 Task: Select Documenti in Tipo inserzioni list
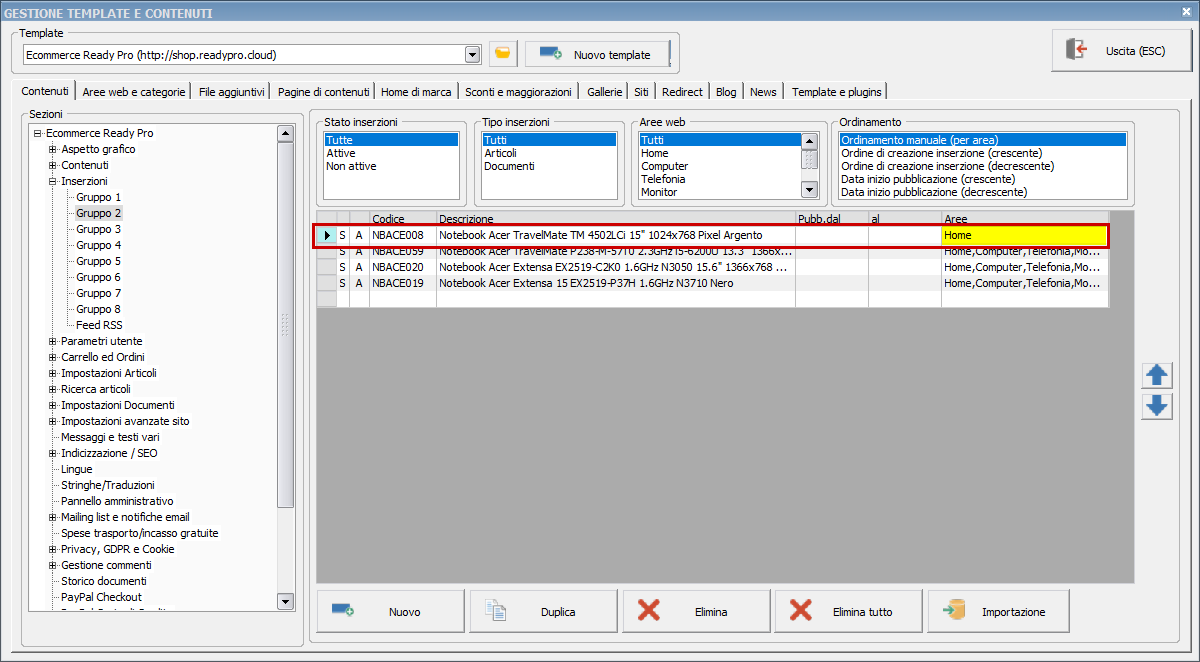[548, 166]
